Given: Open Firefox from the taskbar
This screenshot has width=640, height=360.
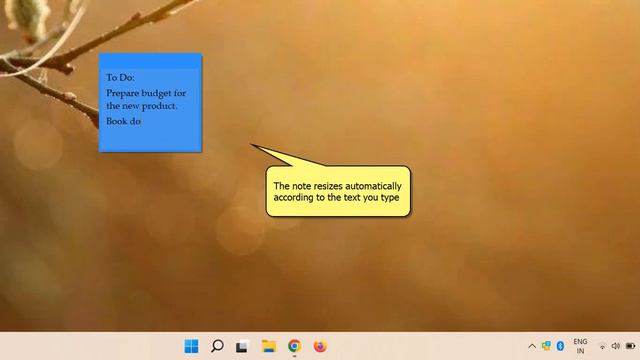Looking at the screenshot, I should click(x=320, y=346).
